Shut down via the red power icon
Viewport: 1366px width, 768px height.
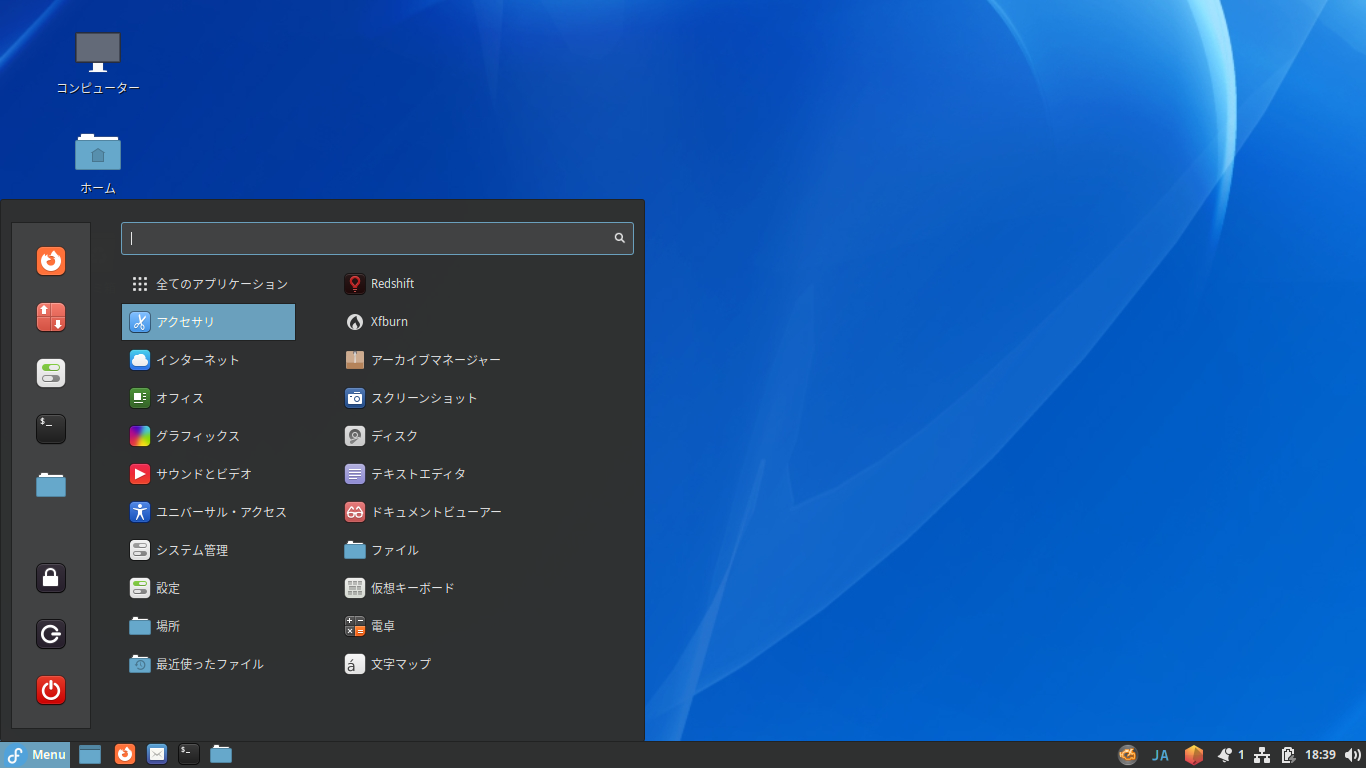[x=50, y=690]
